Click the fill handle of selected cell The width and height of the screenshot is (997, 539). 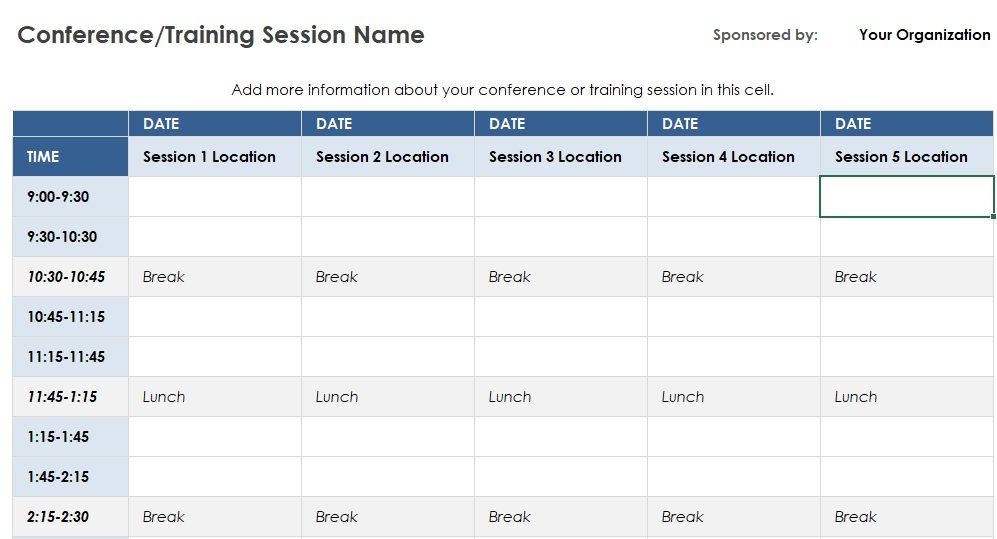pos(993,217)
